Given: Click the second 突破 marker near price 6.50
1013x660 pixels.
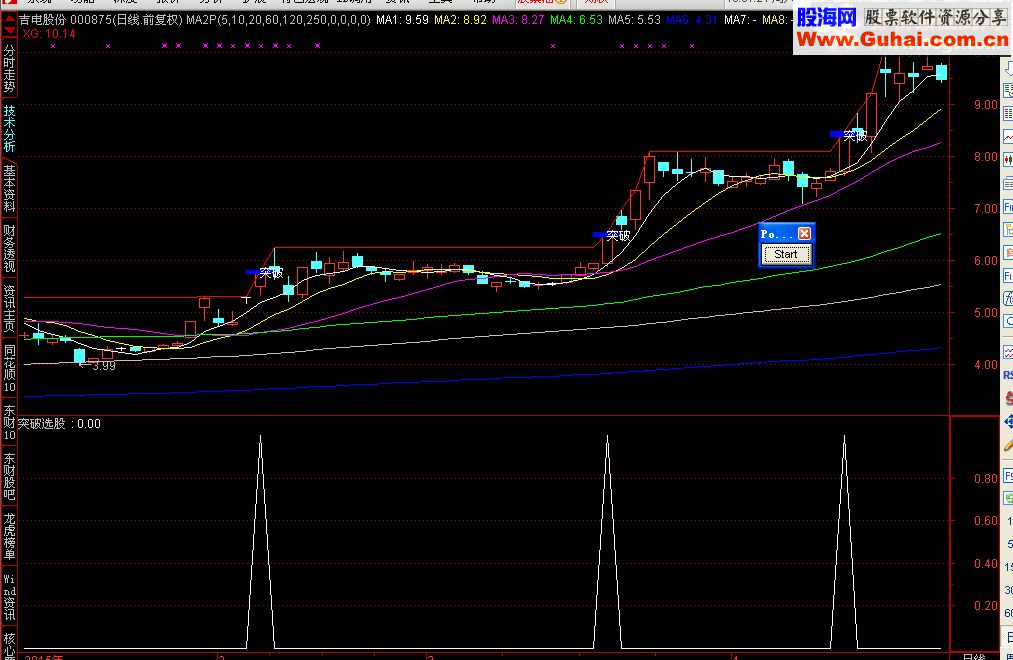Looking at the screenshot, I should 618,235.
